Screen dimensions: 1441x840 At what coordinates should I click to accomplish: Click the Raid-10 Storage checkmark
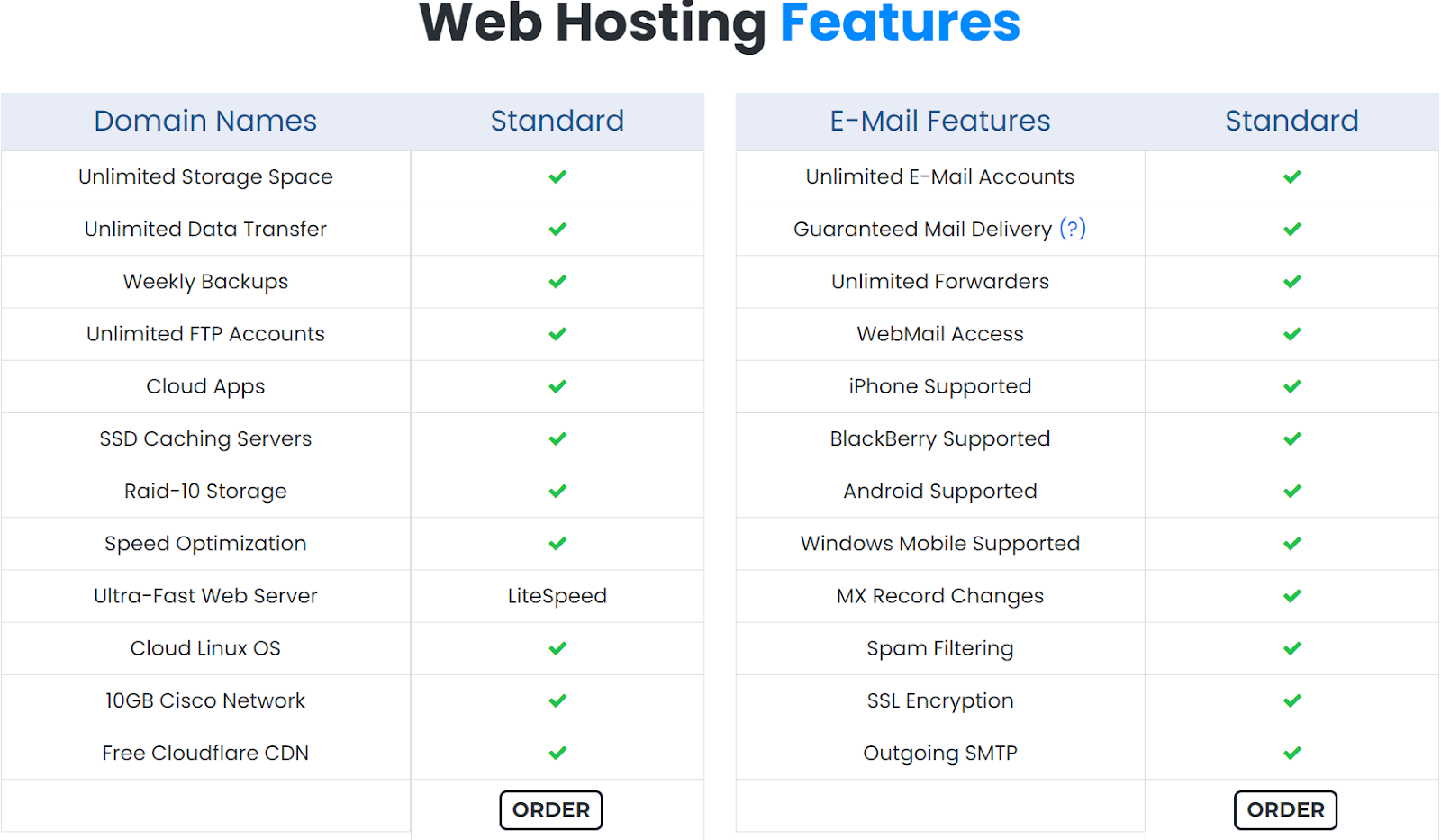click(557, 491)
